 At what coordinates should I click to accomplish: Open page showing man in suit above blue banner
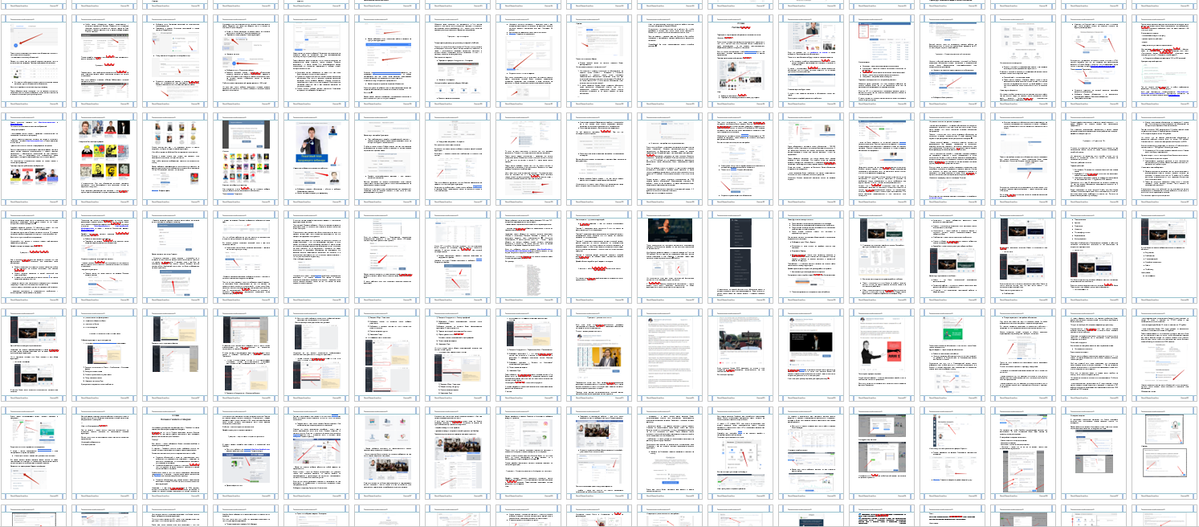(318, 159)
